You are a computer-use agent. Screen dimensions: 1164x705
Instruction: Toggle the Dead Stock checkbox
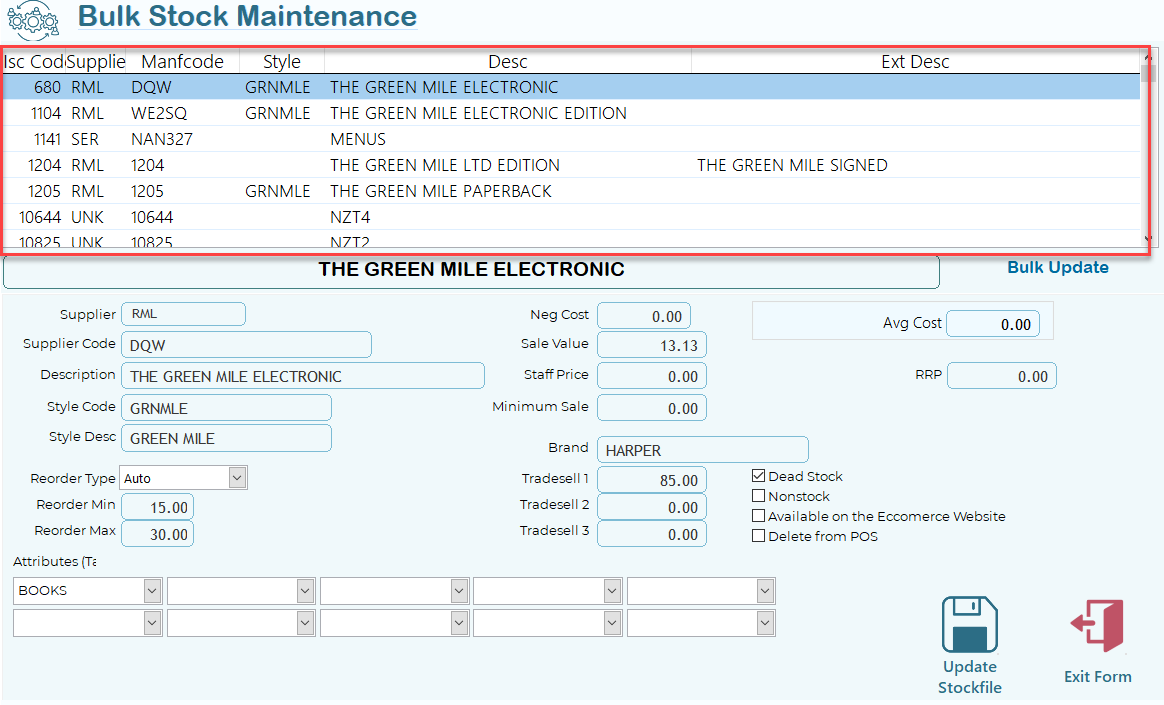click(759, 476)
